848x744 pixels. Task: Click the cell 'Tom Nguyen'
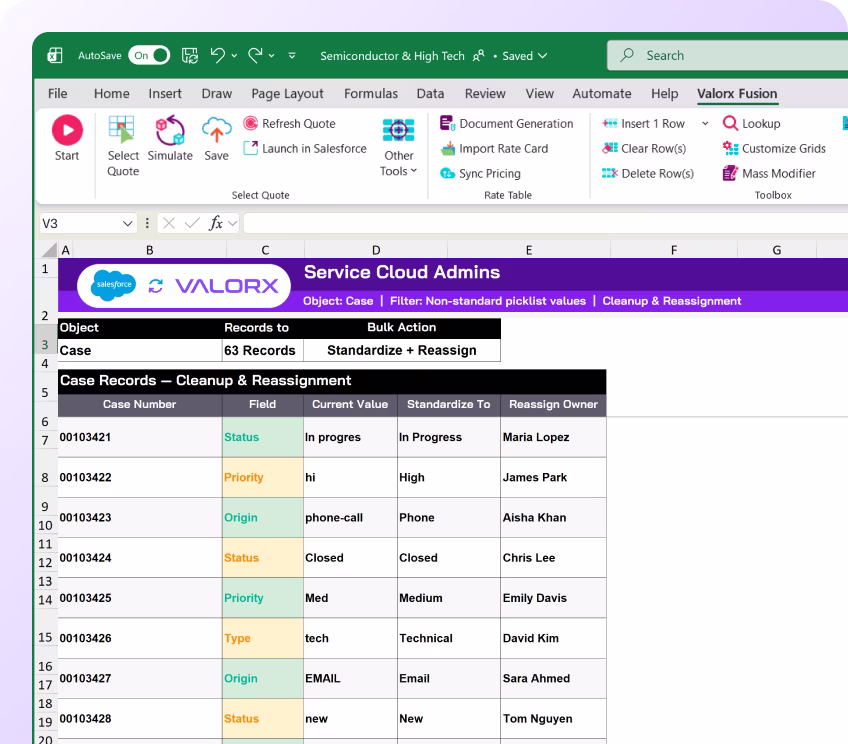tap(553, 719)
